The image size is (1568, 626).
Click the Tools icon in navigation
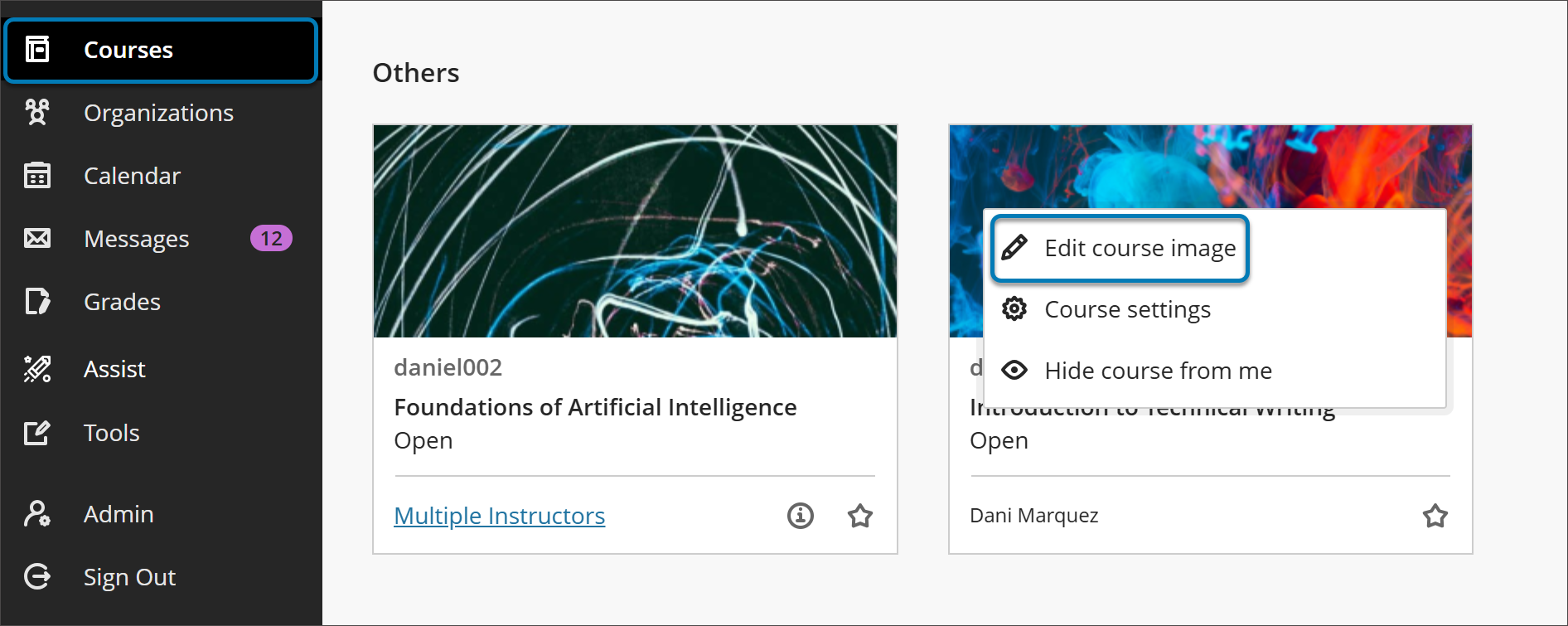coord(37,433)
